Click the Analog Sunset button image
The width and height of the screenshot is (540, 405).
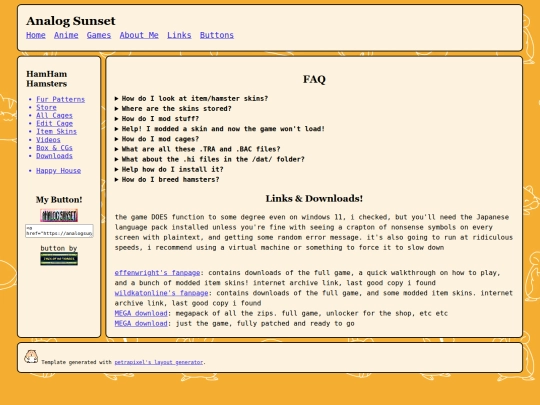tap(59, 216)
